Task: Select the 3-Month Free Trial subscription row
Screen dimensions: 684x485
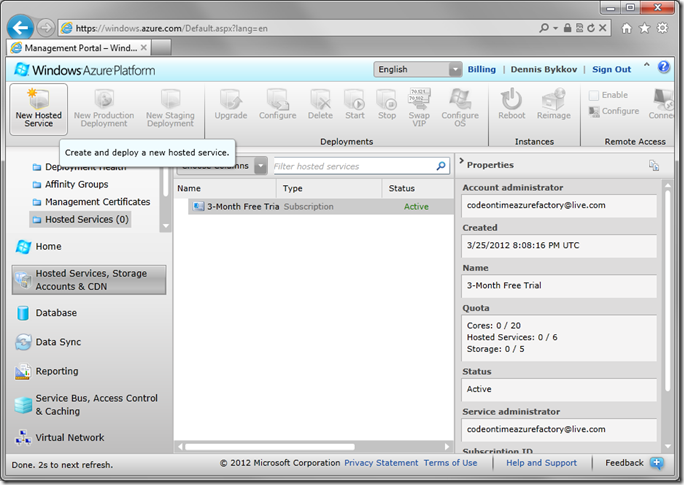Action: (321, 207)
